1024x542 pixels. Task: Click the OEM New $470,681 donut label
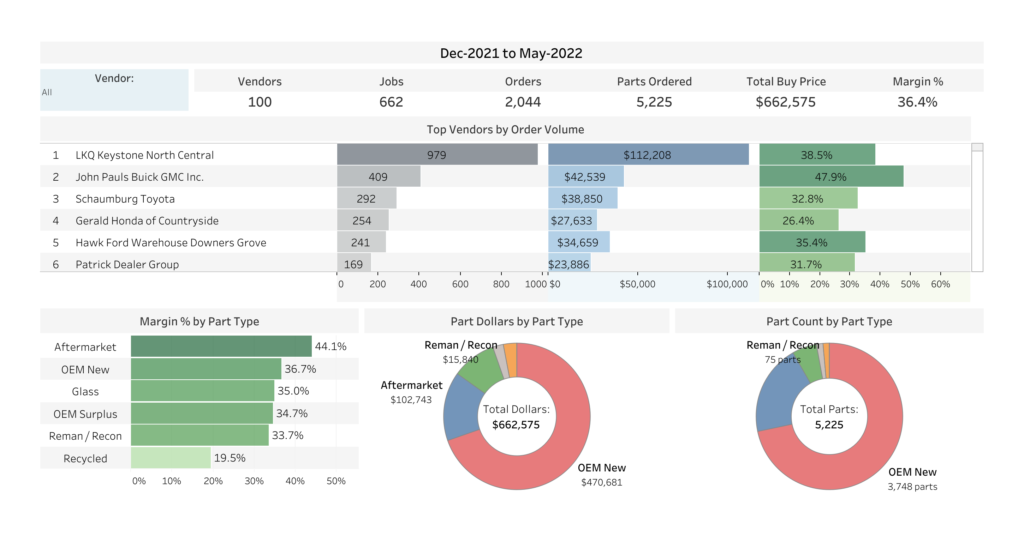click(601, 475)
